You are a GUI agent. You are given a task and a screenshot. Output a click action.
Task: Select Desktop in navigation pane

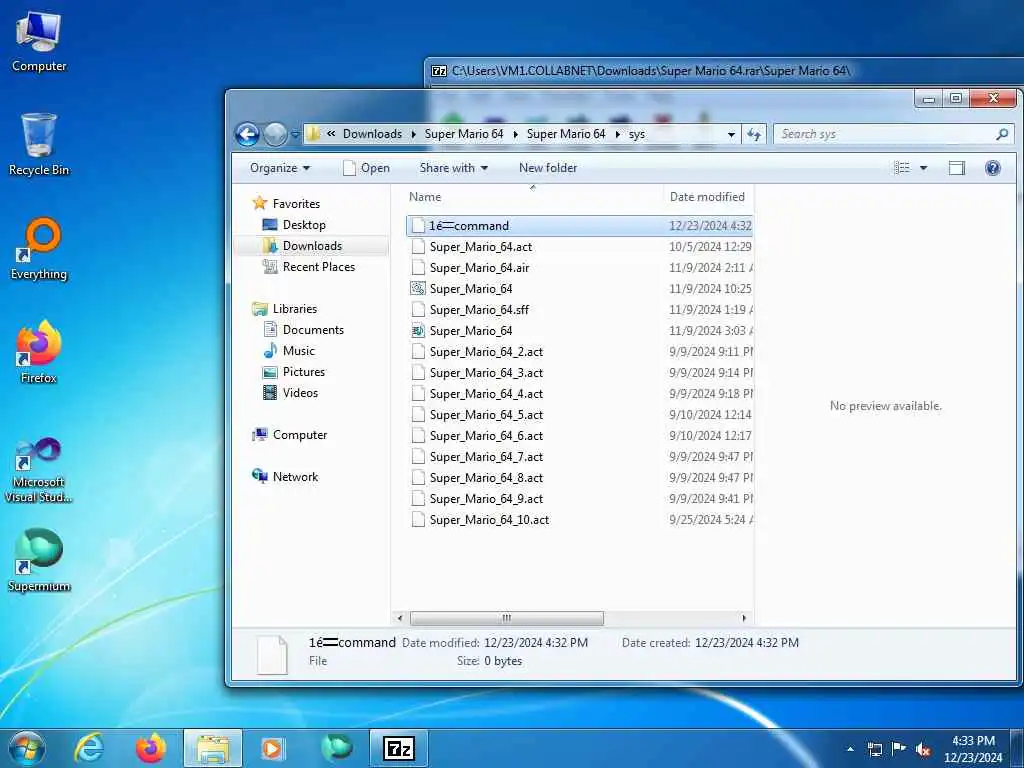pos(304,225)
